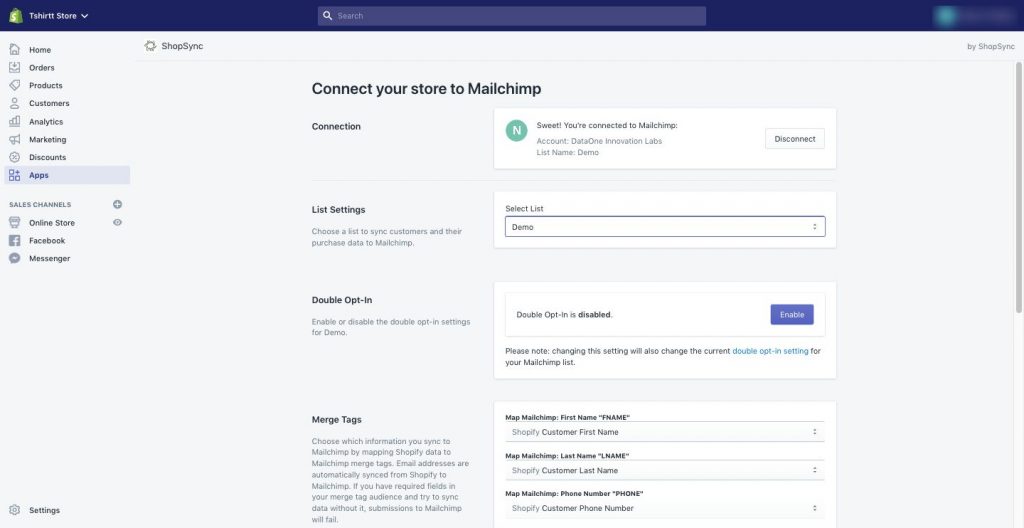1024x528 pixels.
Task: Click the 'List Settings' section heading
Action: [x=338, y=210]
